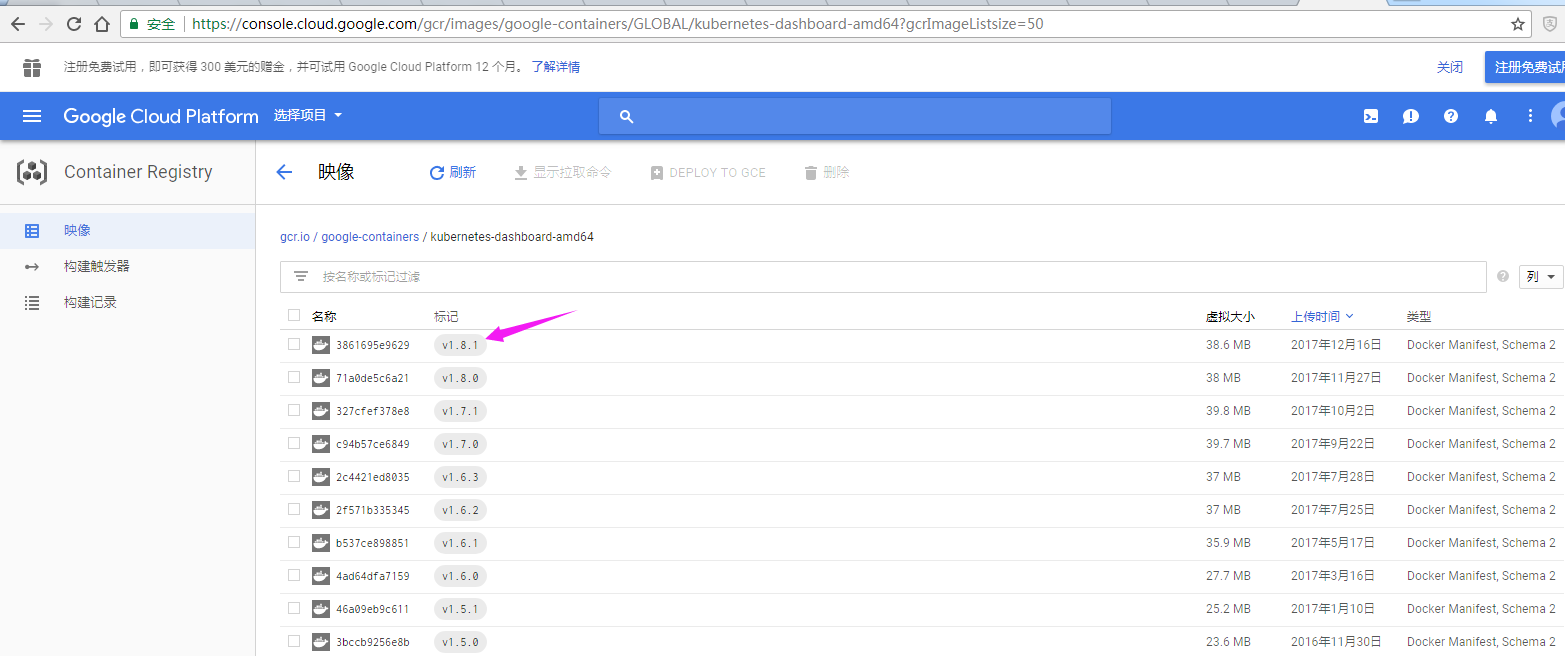Viewport: 1565px width, 656px height.
Task: Click the 刷新 refresh button
Action: click(453, 172)
